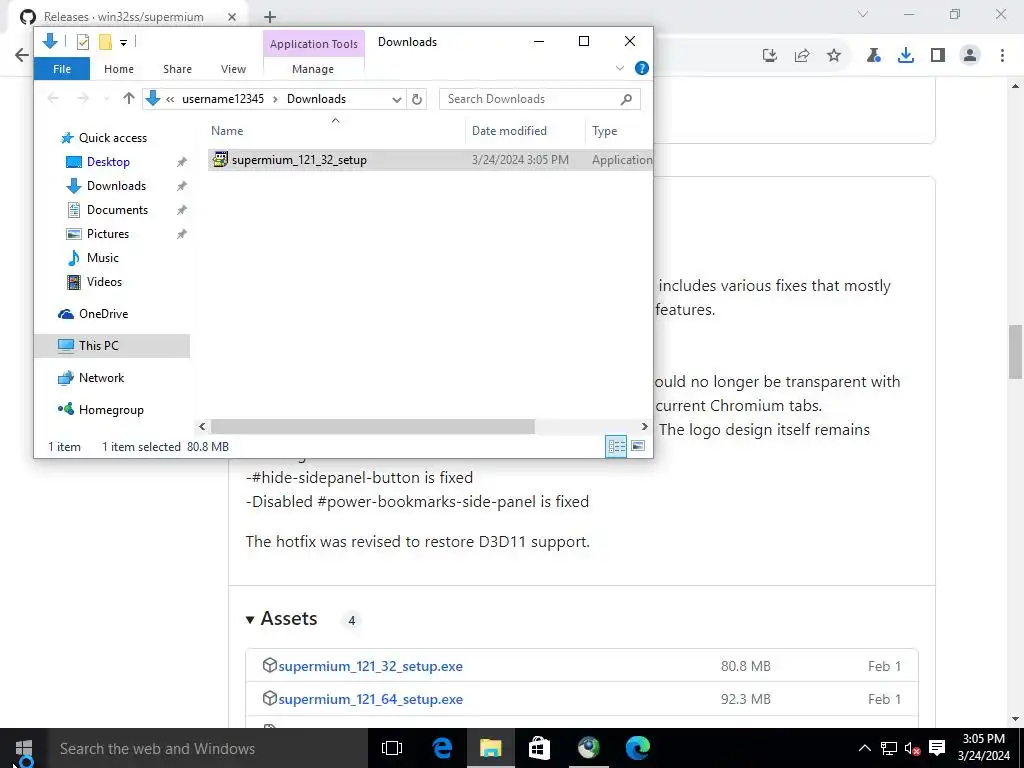Open address bar history dropdown

tap(396, 99)
